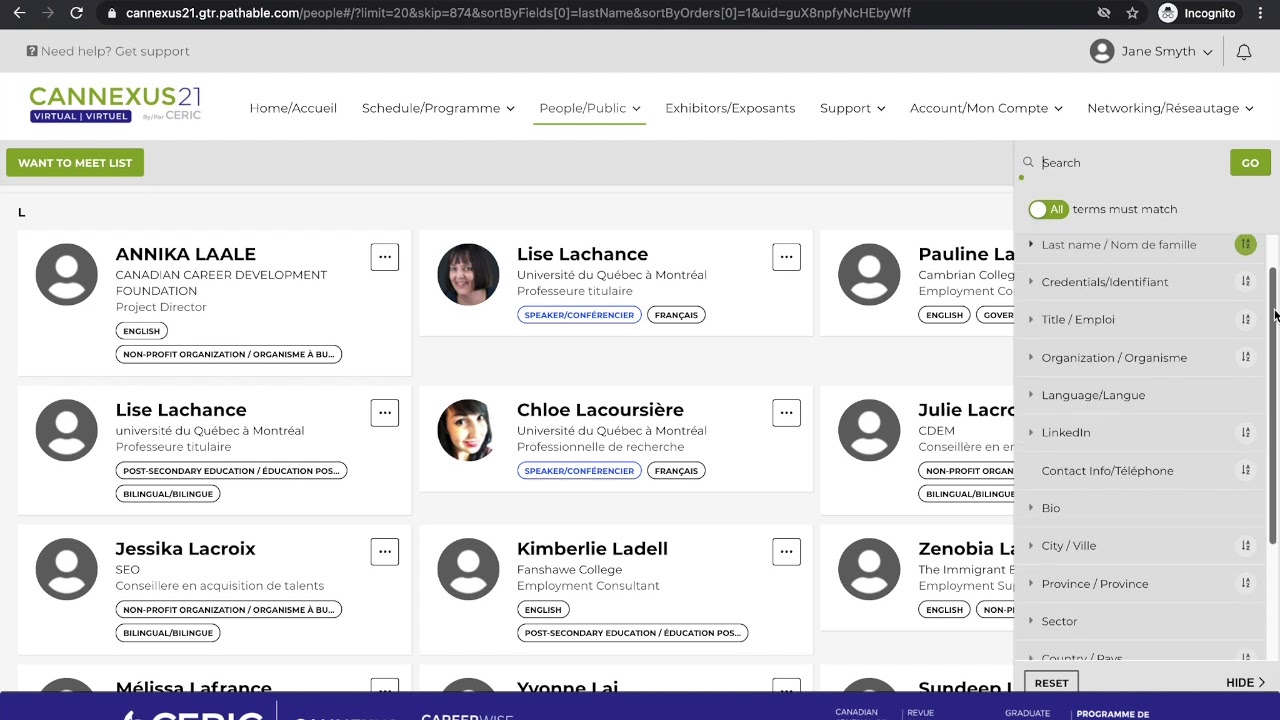Image resolution: width=1280 pixels, height=720 pixels.
Task: Open browser three-dot menu
Action: tap(1263, 13)
